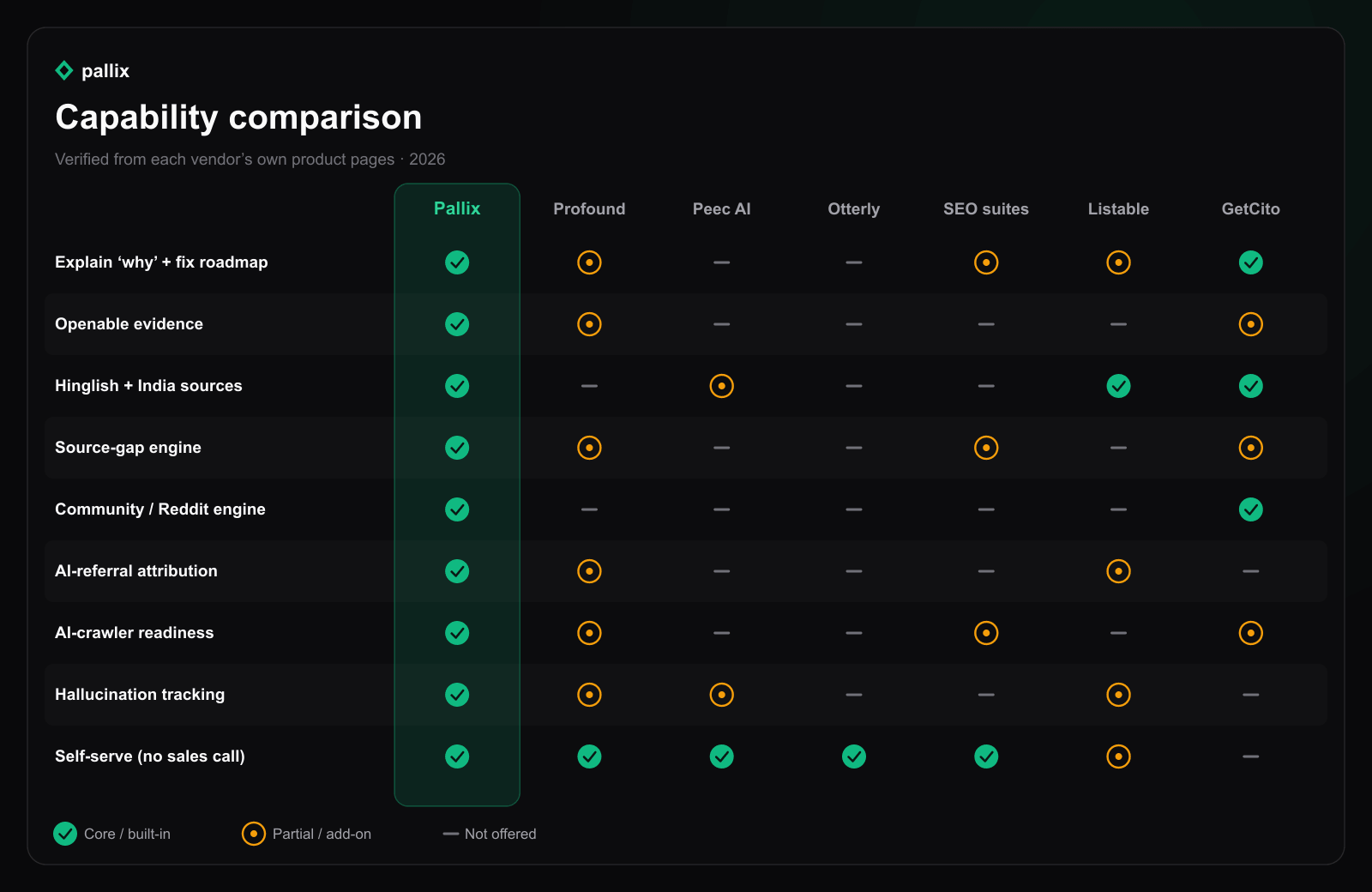Click the Pallix column header
This screenshot has height=892, width=1372.
point(457,208)
